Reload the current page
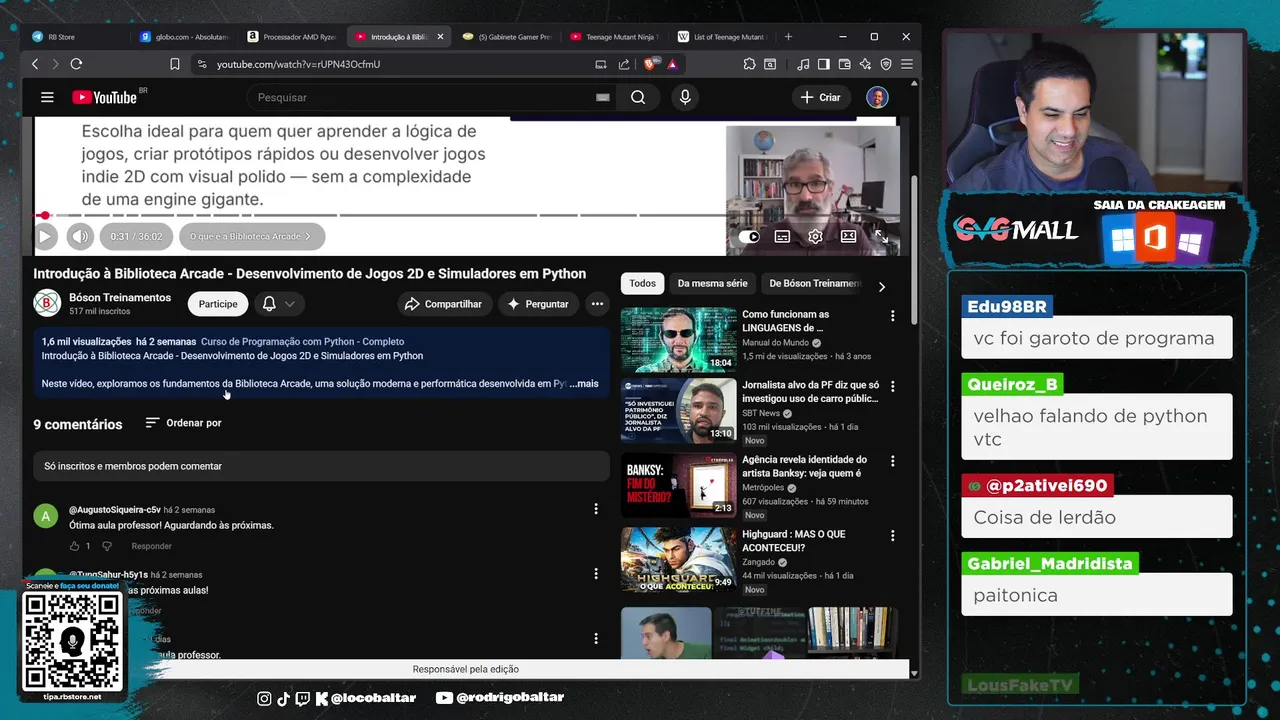 tap(76, 64)
